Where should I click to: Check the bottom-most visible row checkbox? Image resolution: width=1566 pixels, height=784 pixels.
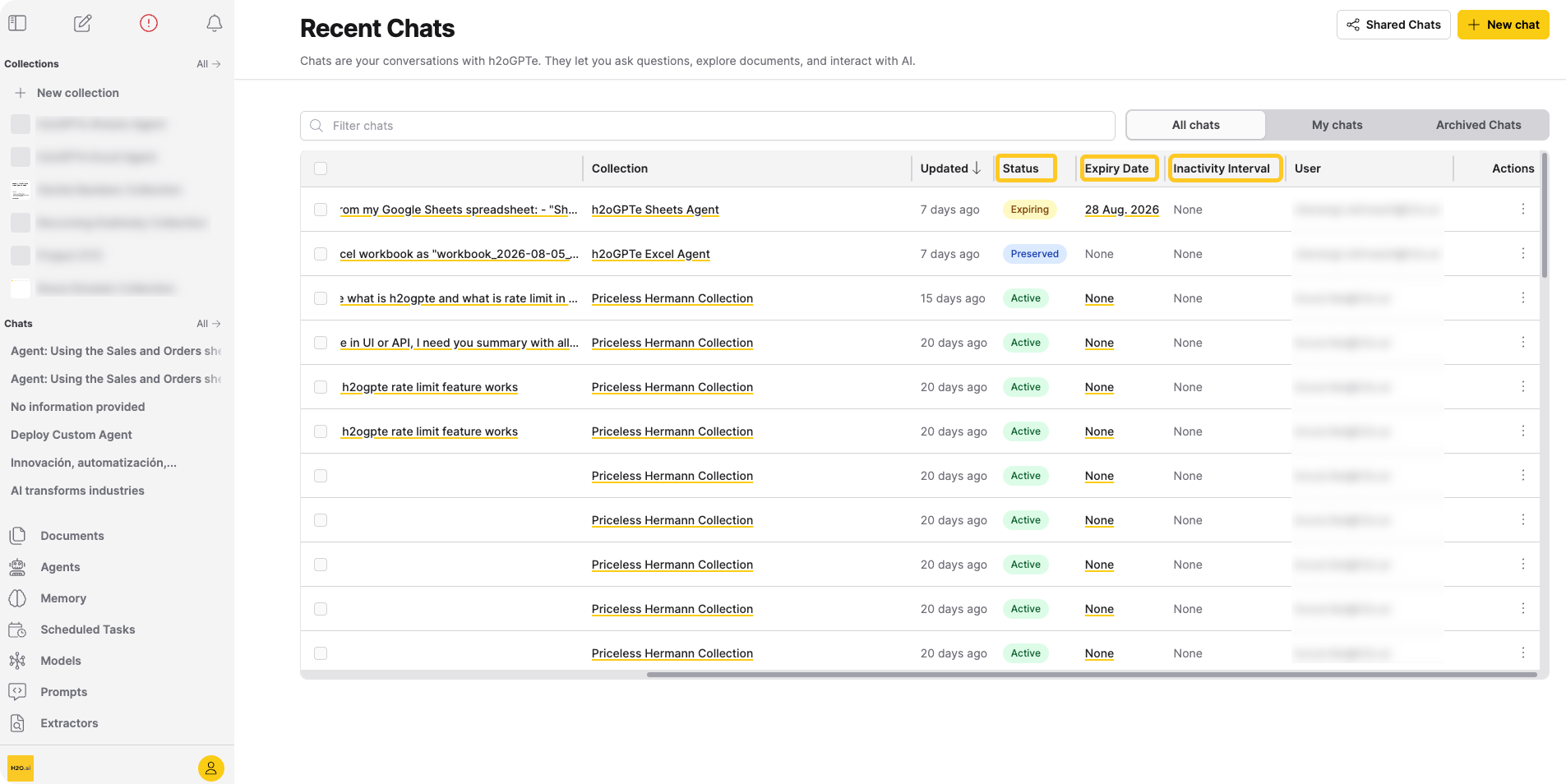[x=321, y=653]
